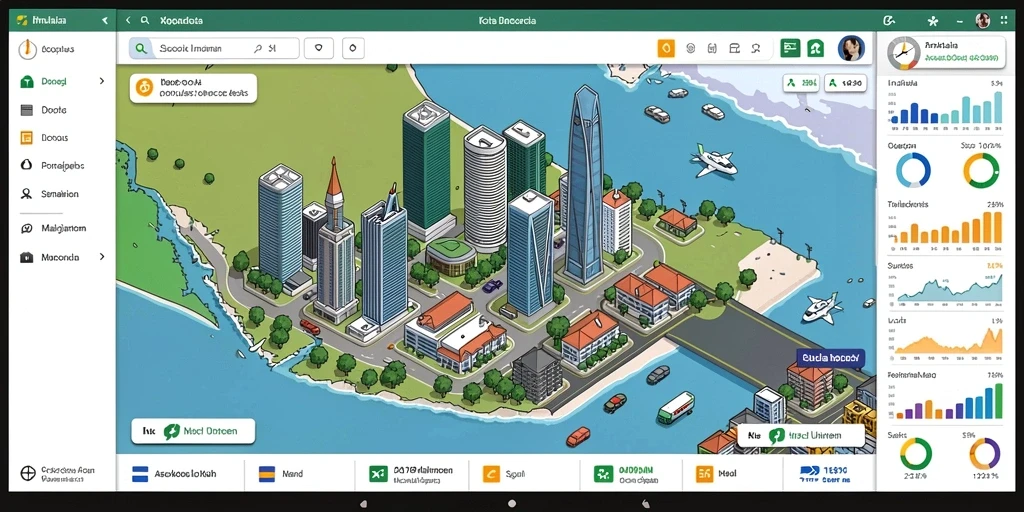
Task: Click the round target icon in toolbar
Action: pyautogui.click(x=690, y=48)
